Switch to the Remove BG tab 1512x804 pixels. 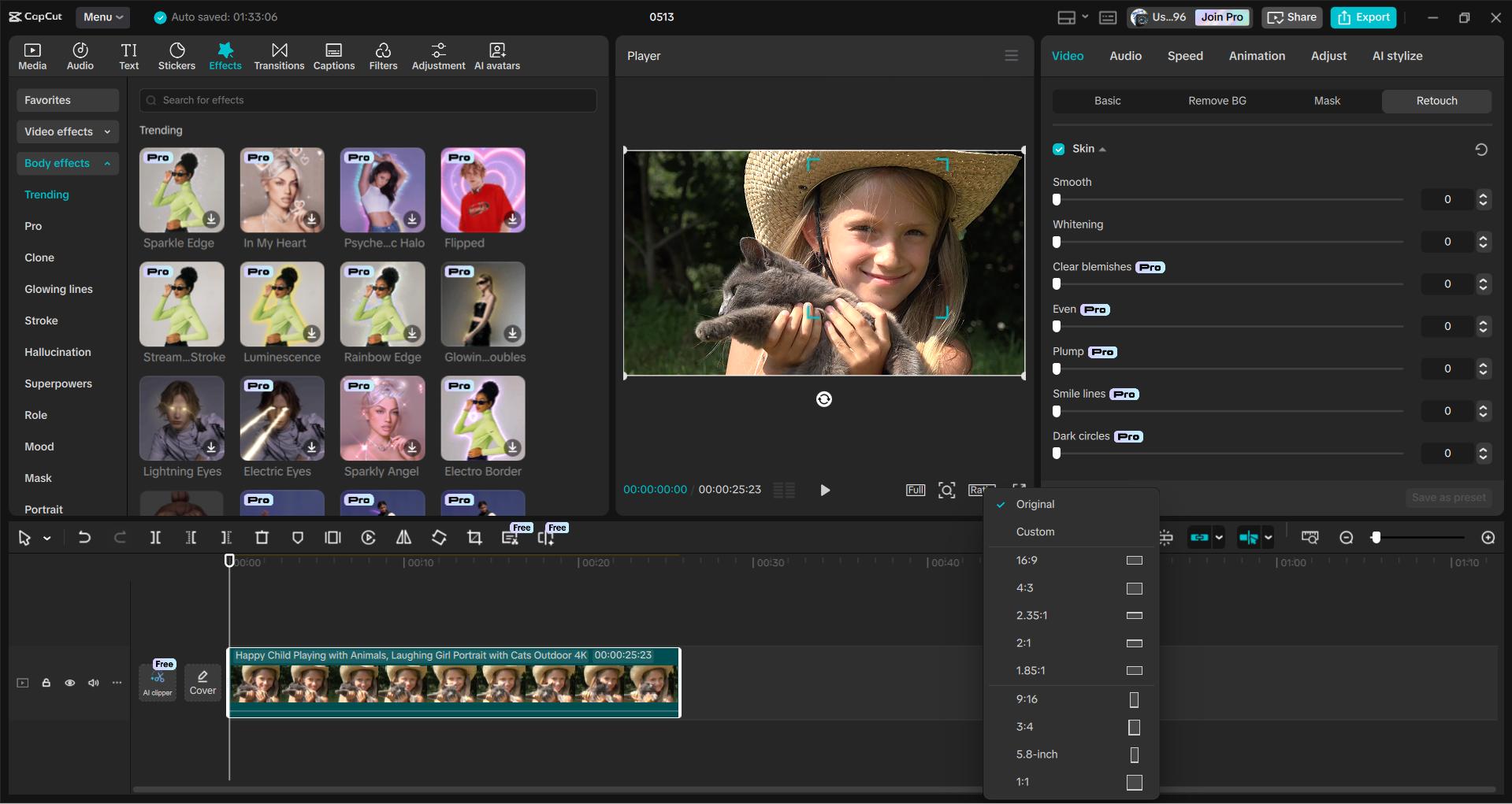1217,100
